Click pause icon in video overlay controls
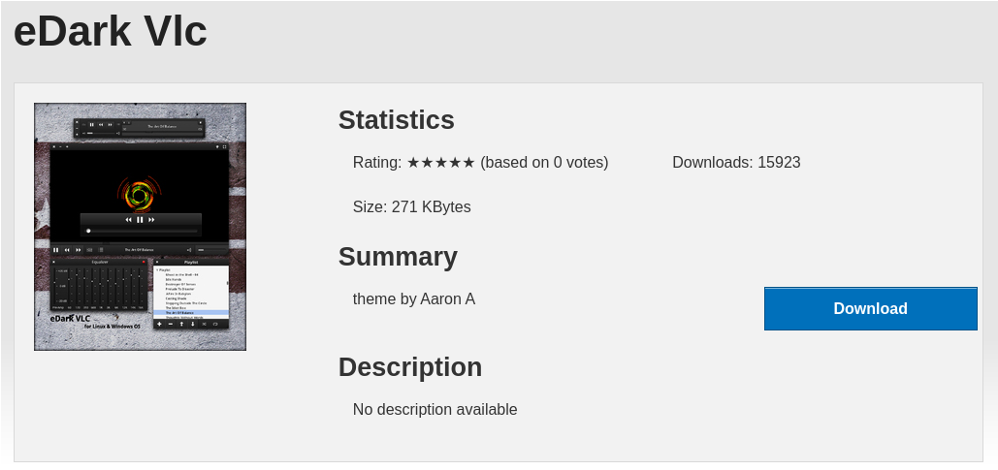This screenshot has height=470, width=998. 140,220
